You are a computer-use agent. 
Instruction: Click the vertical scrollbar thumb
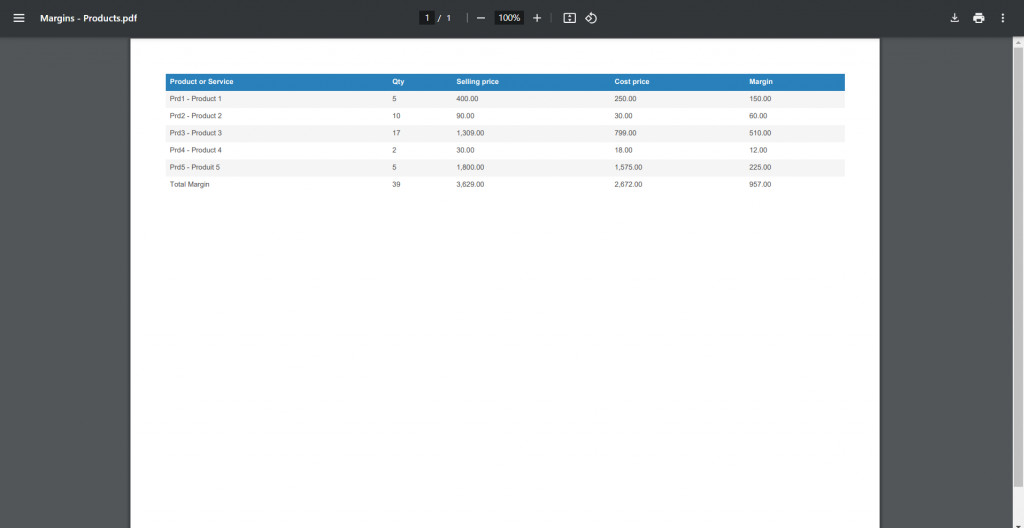tap(1018, 267)
